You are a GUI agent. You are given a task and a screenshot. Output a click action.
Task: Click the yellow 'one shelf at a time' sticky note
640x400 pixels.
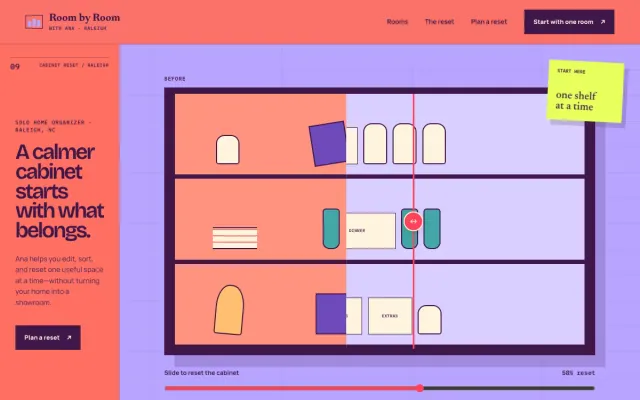point(586,91)
